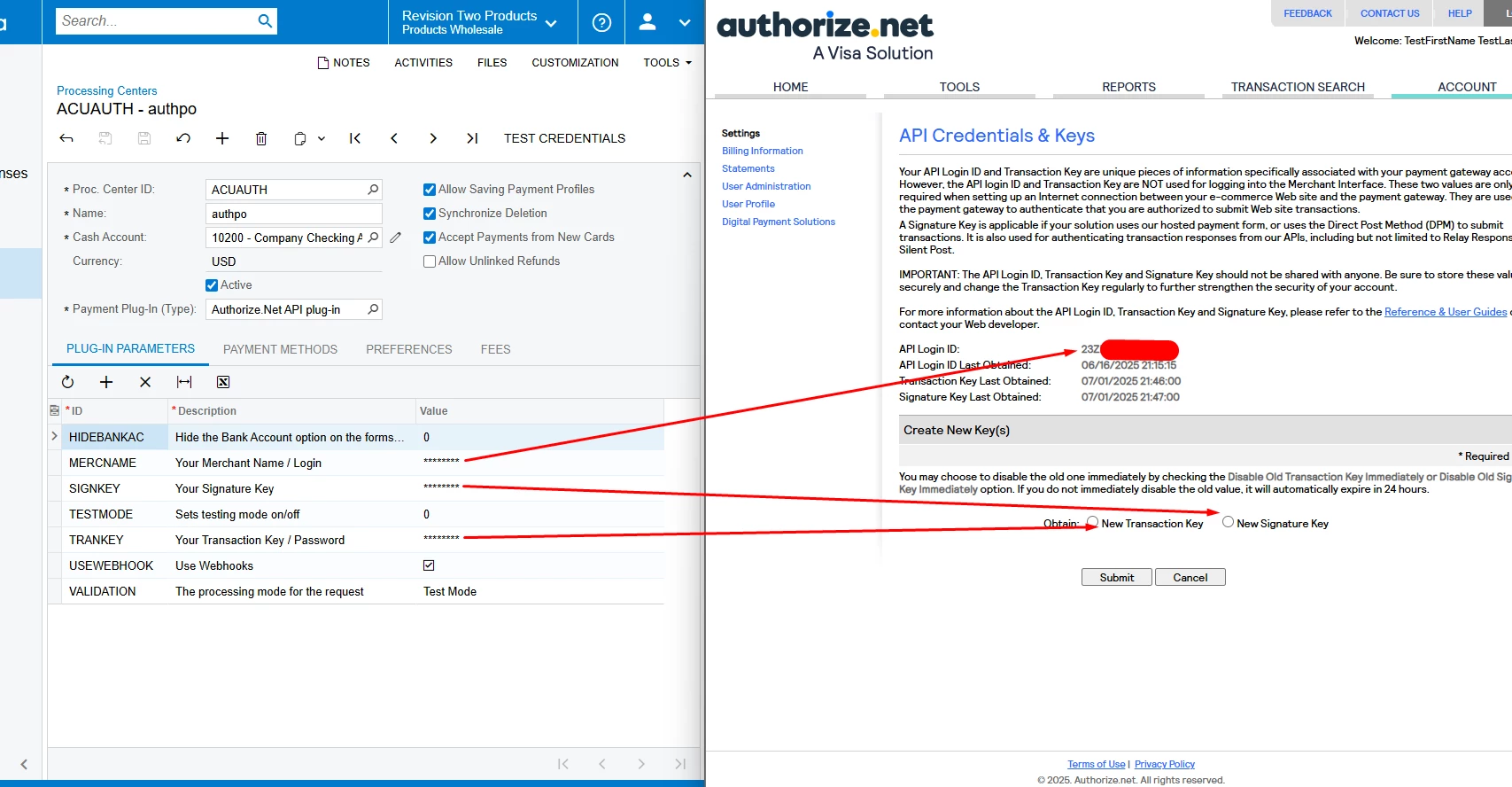This screenshot has width=1512, height=787.
Task: Click in the Search input field
Action: tap(156, 21)
